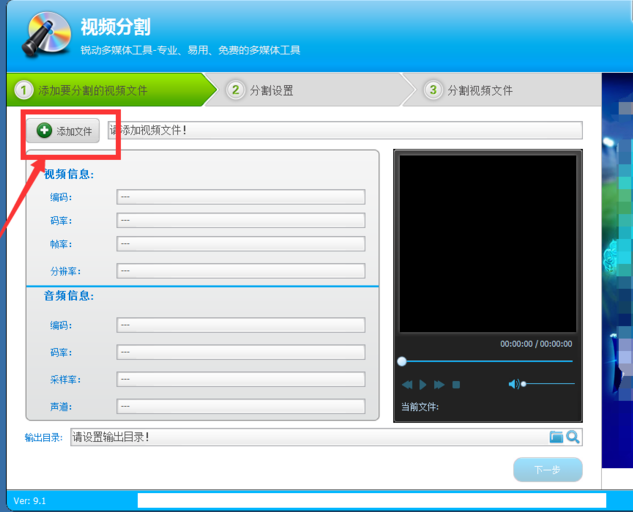The image size is (633, 512).
Task: Click the 下一步 next step button
Action: (x=548, y=470)
